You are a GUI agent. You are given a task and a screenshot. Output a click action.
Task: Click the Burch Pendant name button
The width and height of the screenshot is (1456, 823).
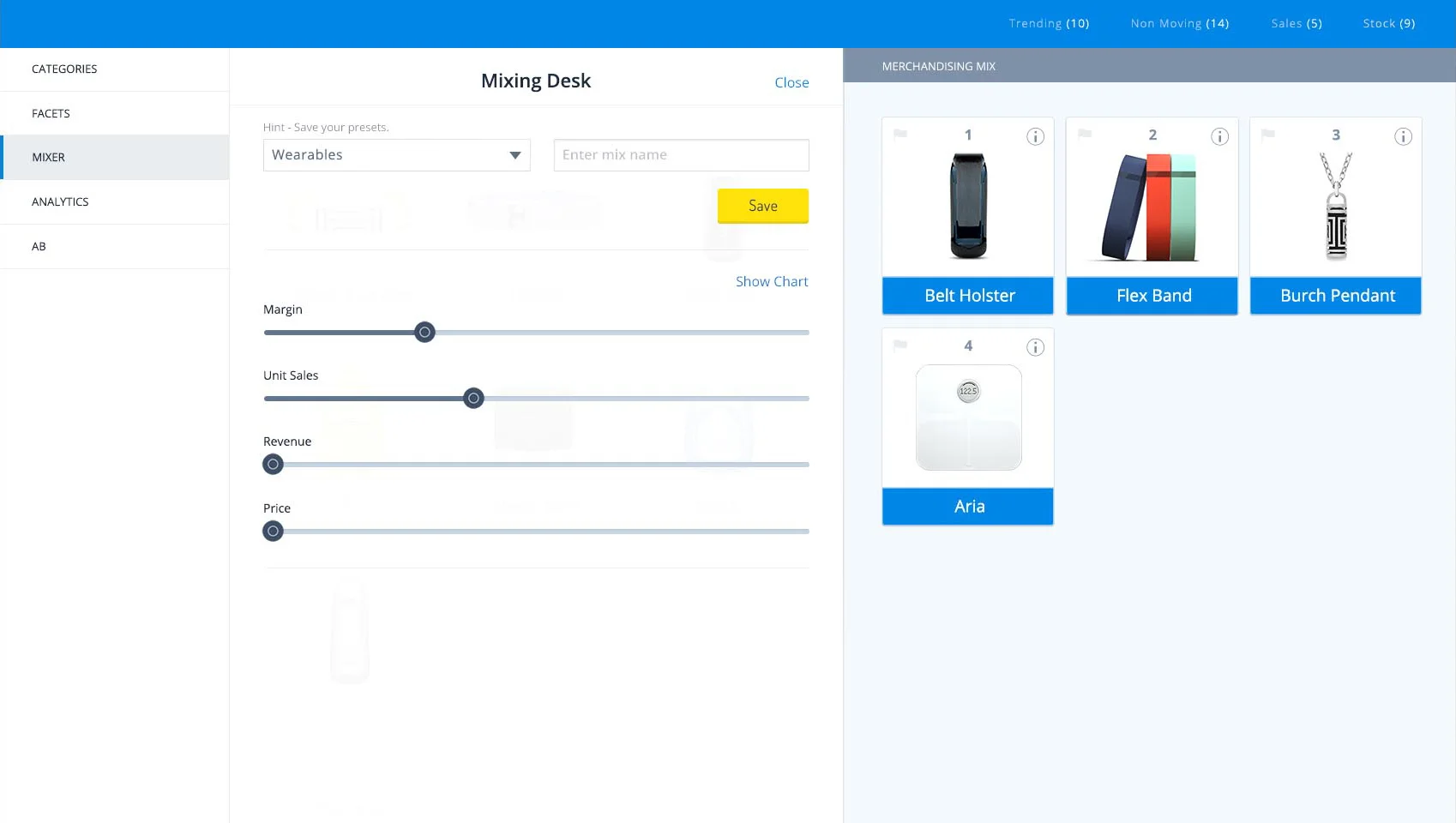tap(1336, 296)
